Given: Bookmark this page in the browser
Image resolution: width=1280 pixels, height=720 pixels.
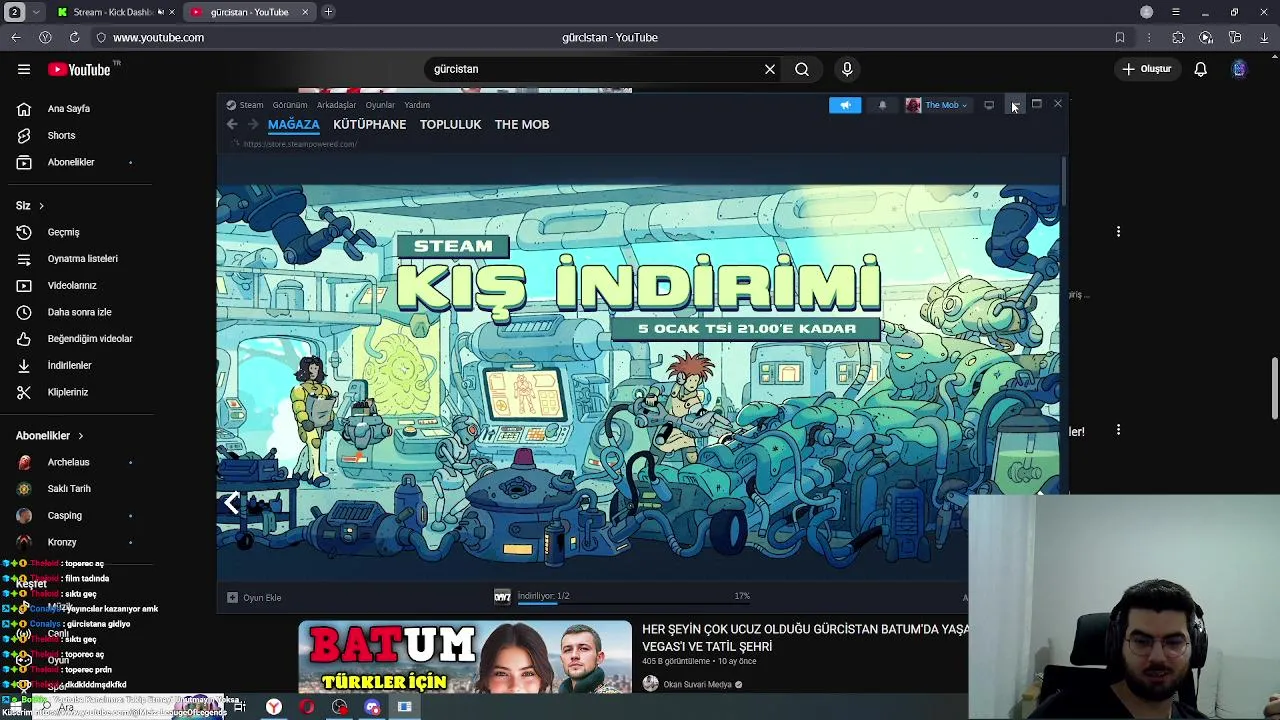Looking at the screenshot, I should coord(1120,37).
